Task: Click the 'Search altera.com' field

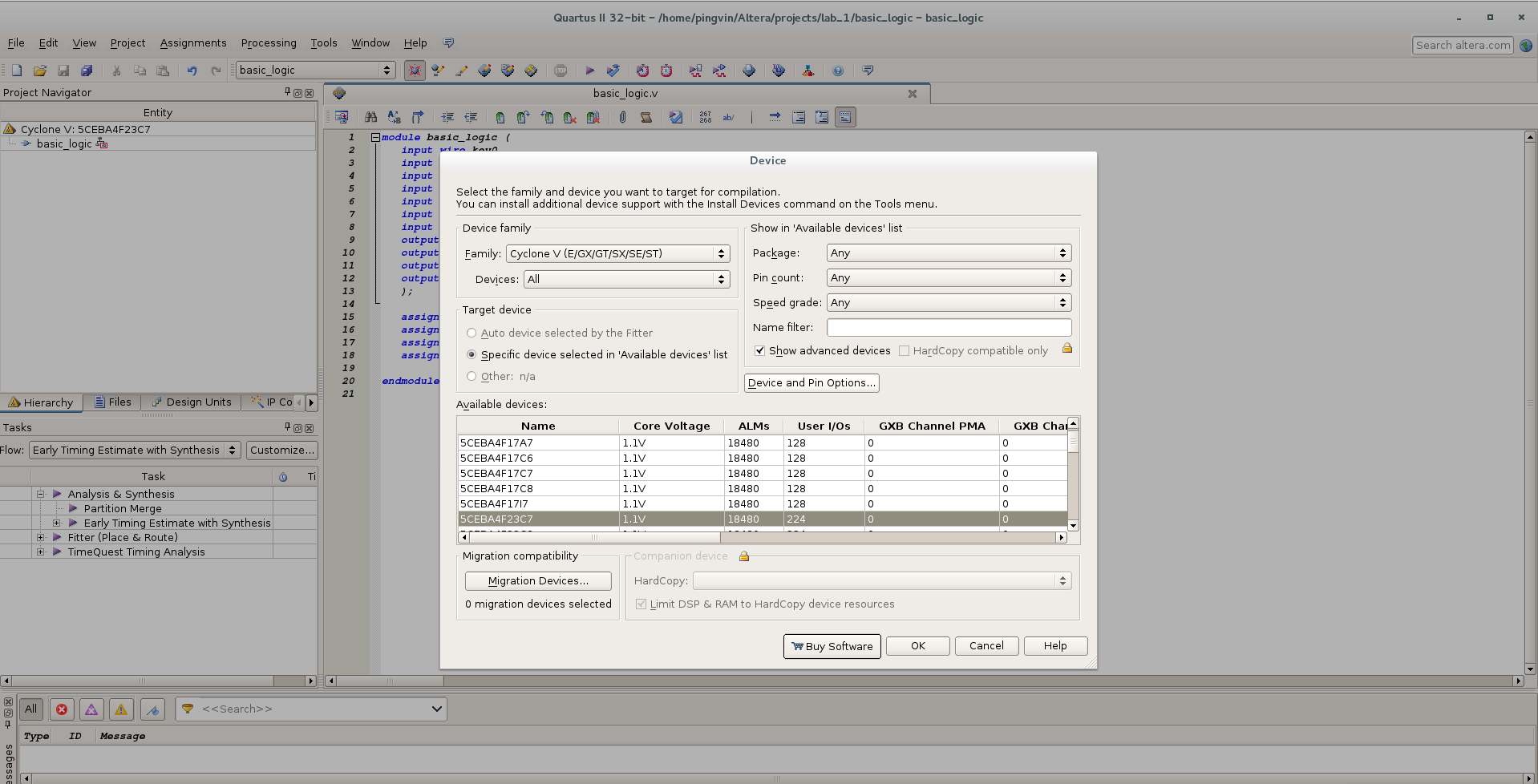Action: click(x=1463, y=46)
